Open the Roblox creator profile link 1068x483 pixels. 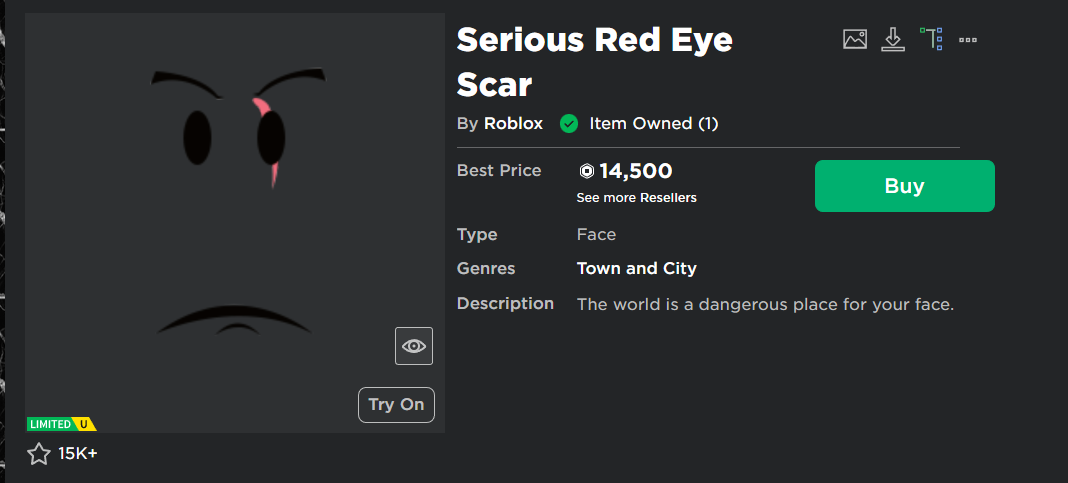pyautogui.click(x=513, y=124)
